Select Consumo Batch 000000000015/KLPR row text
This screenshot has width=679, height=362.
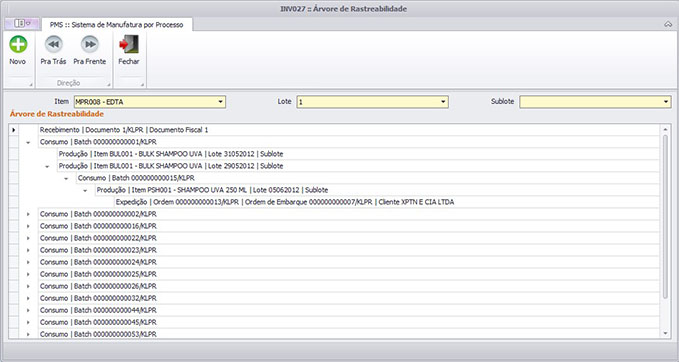pyautogui.click(x=136, y=178)
